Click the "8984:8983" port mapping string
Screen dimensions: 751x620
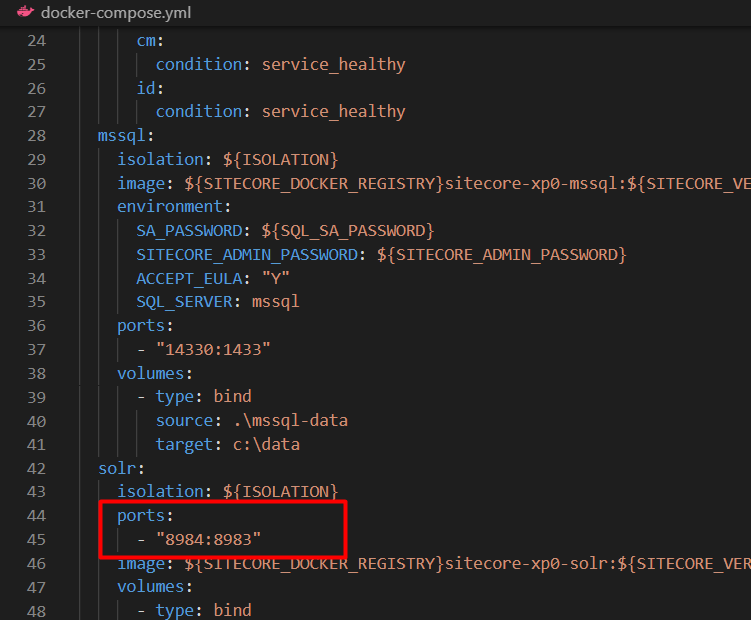[208, 539]
